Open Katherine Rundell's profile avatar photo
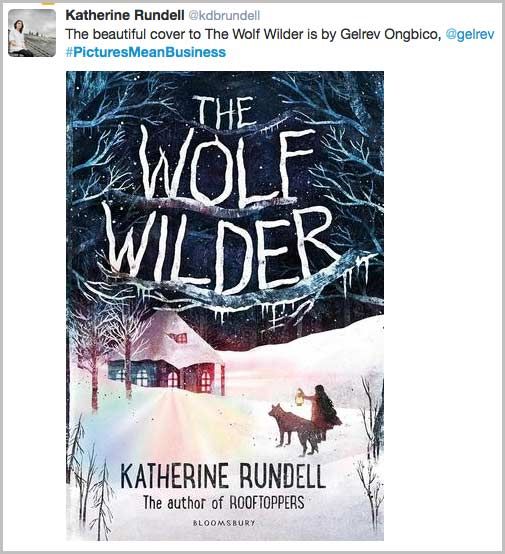The height and width of the screenshot is (554, 505). pos(32,33)
